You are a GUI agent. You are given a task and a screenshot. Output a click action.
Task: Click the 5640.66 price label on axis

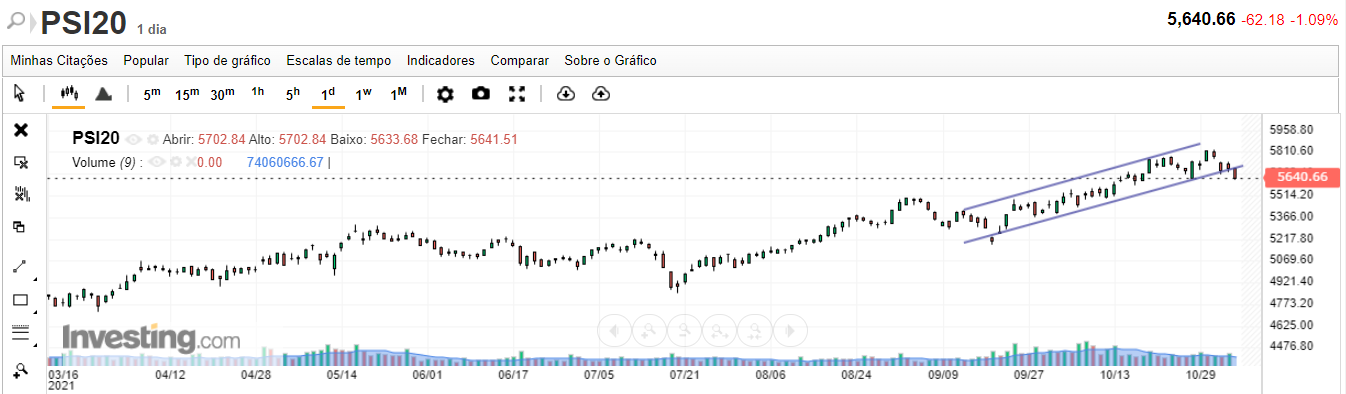pos(1301,177)
